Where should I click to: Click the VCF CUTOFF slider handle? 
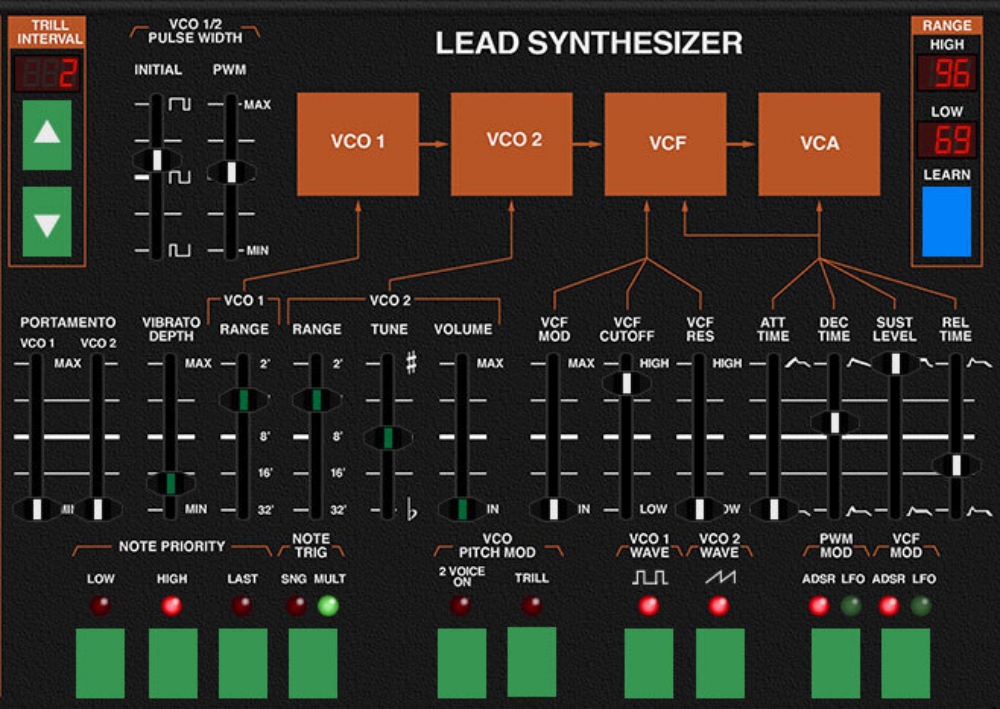[627, 383]
